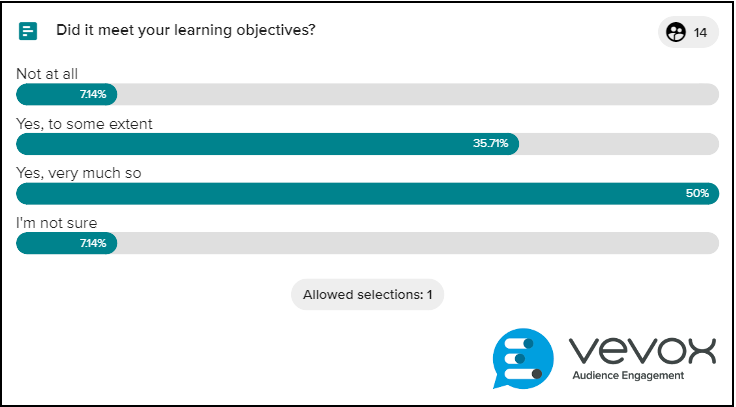
Task: Click the 35.71% teal result bar
Action: pos(268,144)
